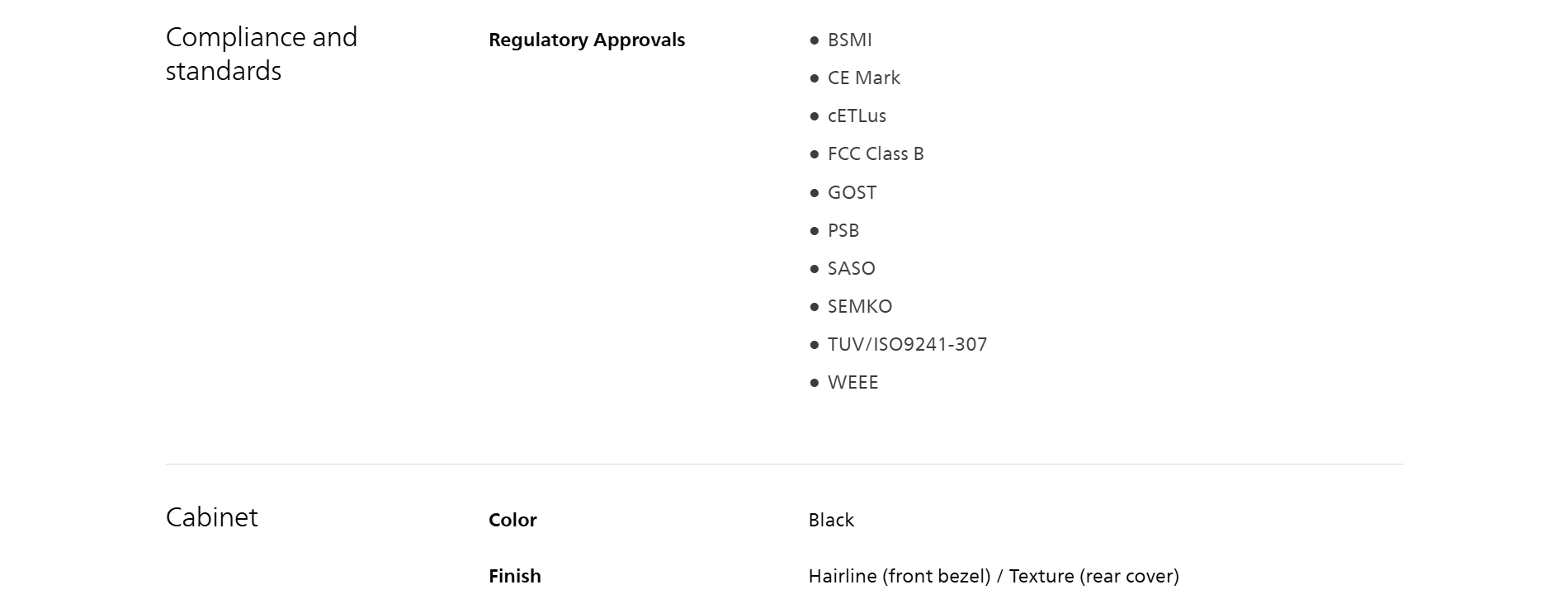Click the BSMI list item
Image resolution: width=1568 pixels, height=599 pixels.
pyautogui.click(x=849, y=40)
